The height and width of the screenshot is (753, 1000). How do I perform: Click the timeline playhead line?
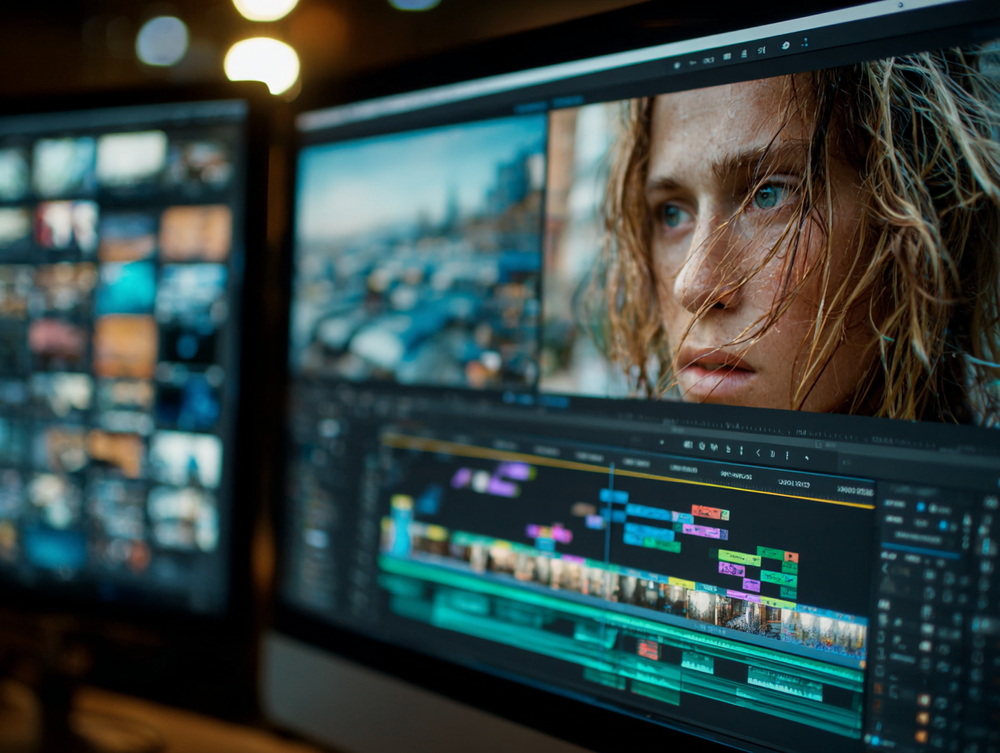[x=607, y=520]
